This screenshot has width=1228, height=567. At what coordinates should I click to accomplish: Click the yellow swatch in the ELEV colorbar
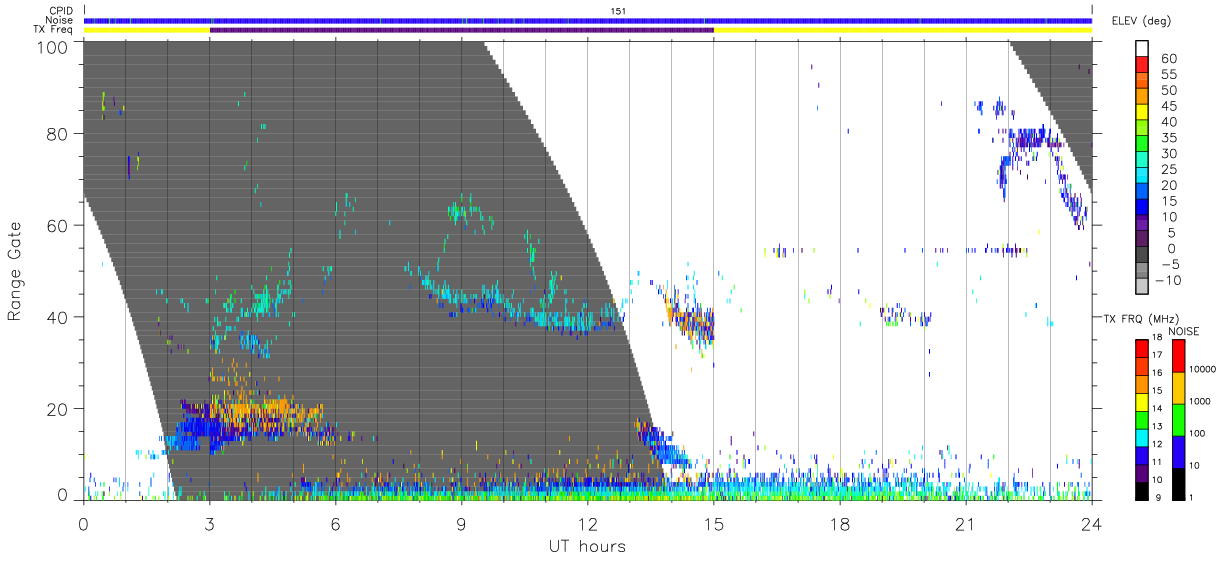1142,113
